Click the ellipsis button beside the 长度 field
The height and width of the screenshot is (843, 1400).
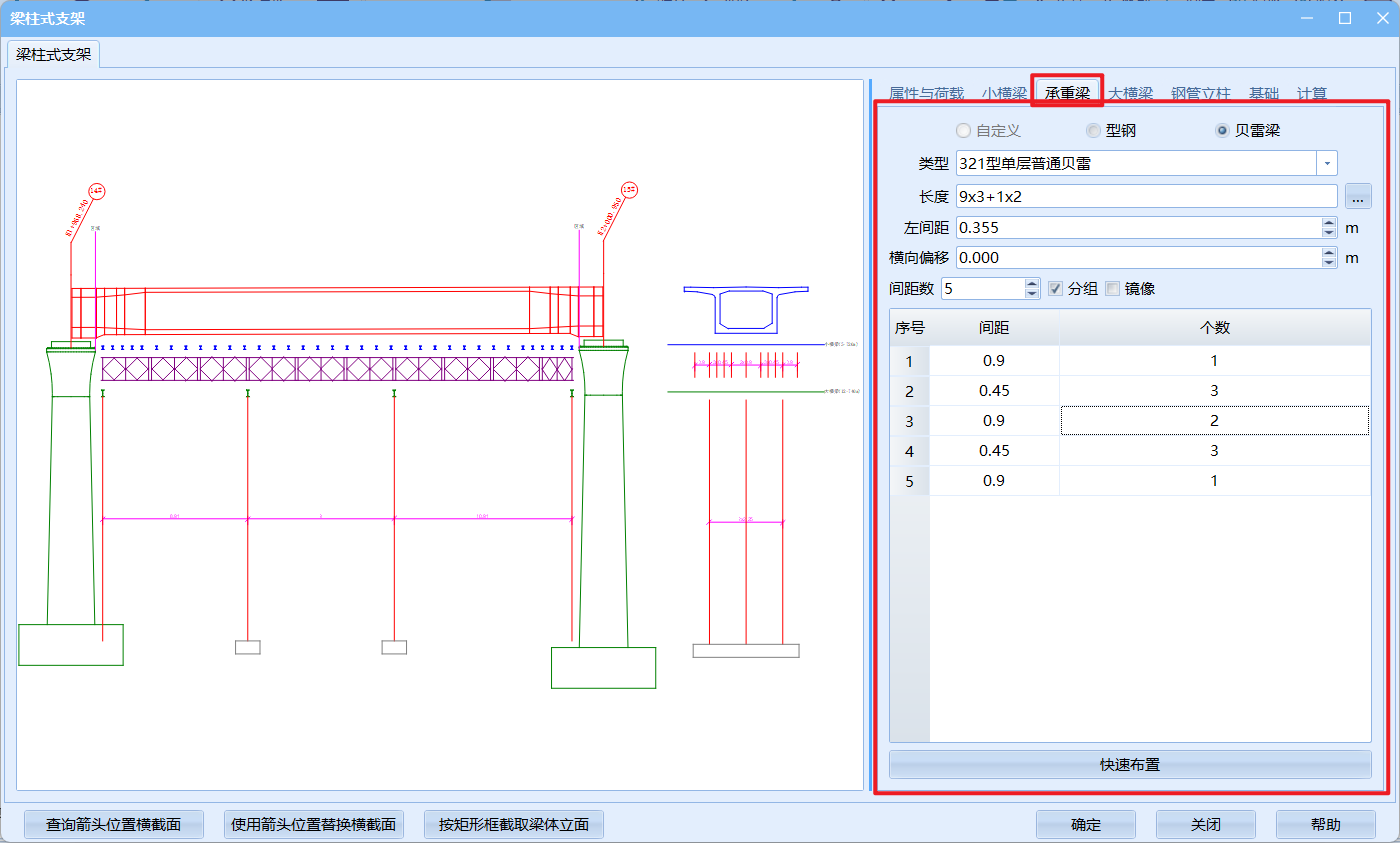pyautogui.click(x=1357, y=196)
